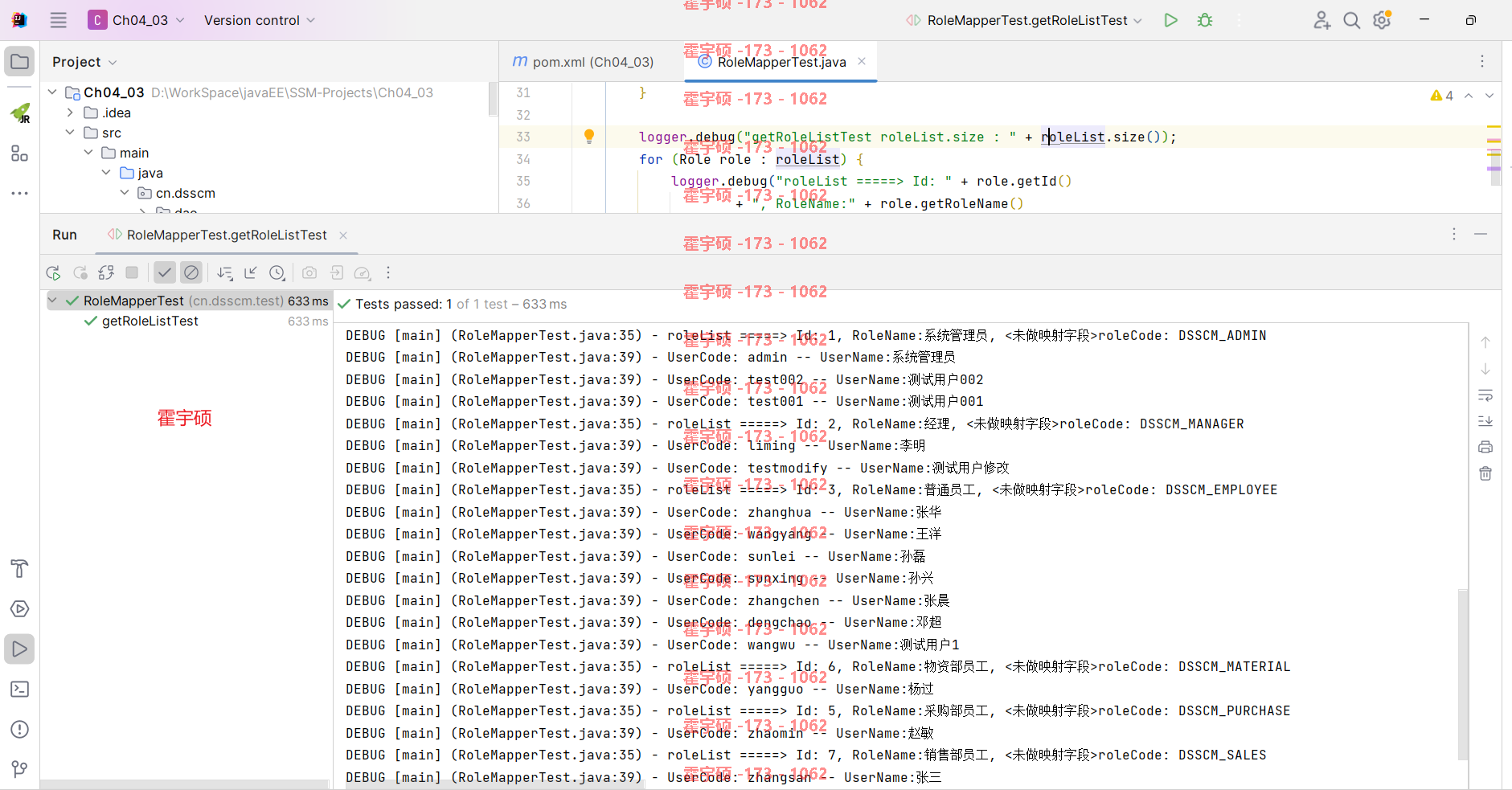Image resolution: width=1512 pixels, height=790 pixels.
Task: Toggle console scroll to end
Action: pyautogui.click(x=1485, y=421)
